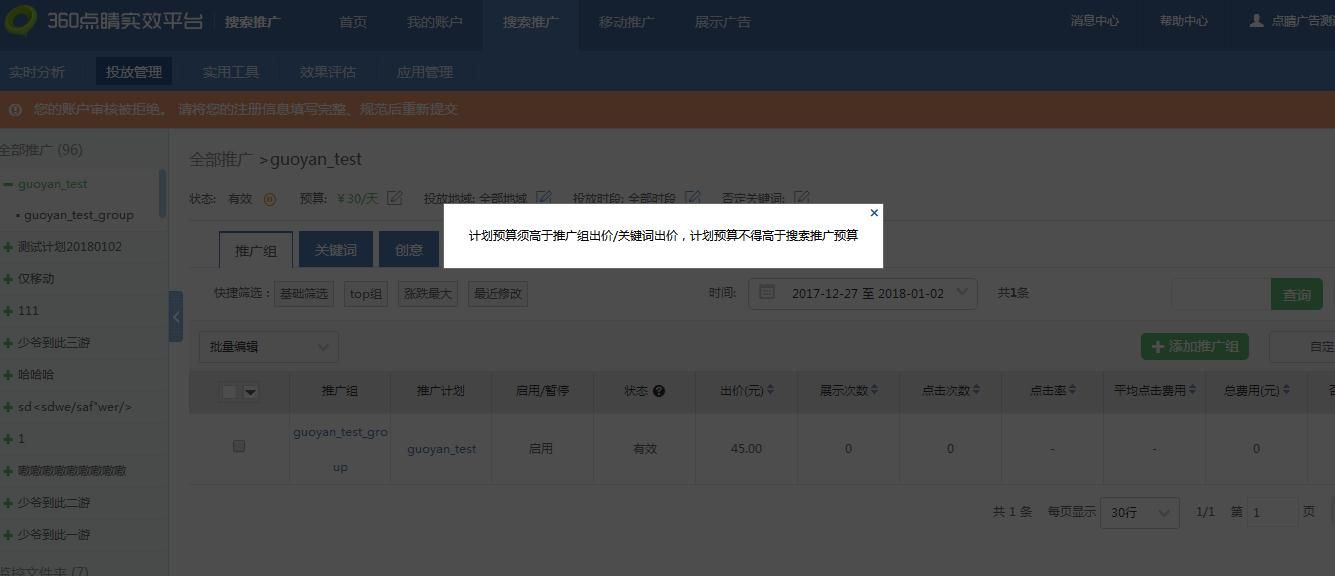Image resolution: width=1335 pixels, height=576 pixels.
Task: Open the 30行 per-page dropdown
Action: pyautogui.click(x=1139, y=512)
